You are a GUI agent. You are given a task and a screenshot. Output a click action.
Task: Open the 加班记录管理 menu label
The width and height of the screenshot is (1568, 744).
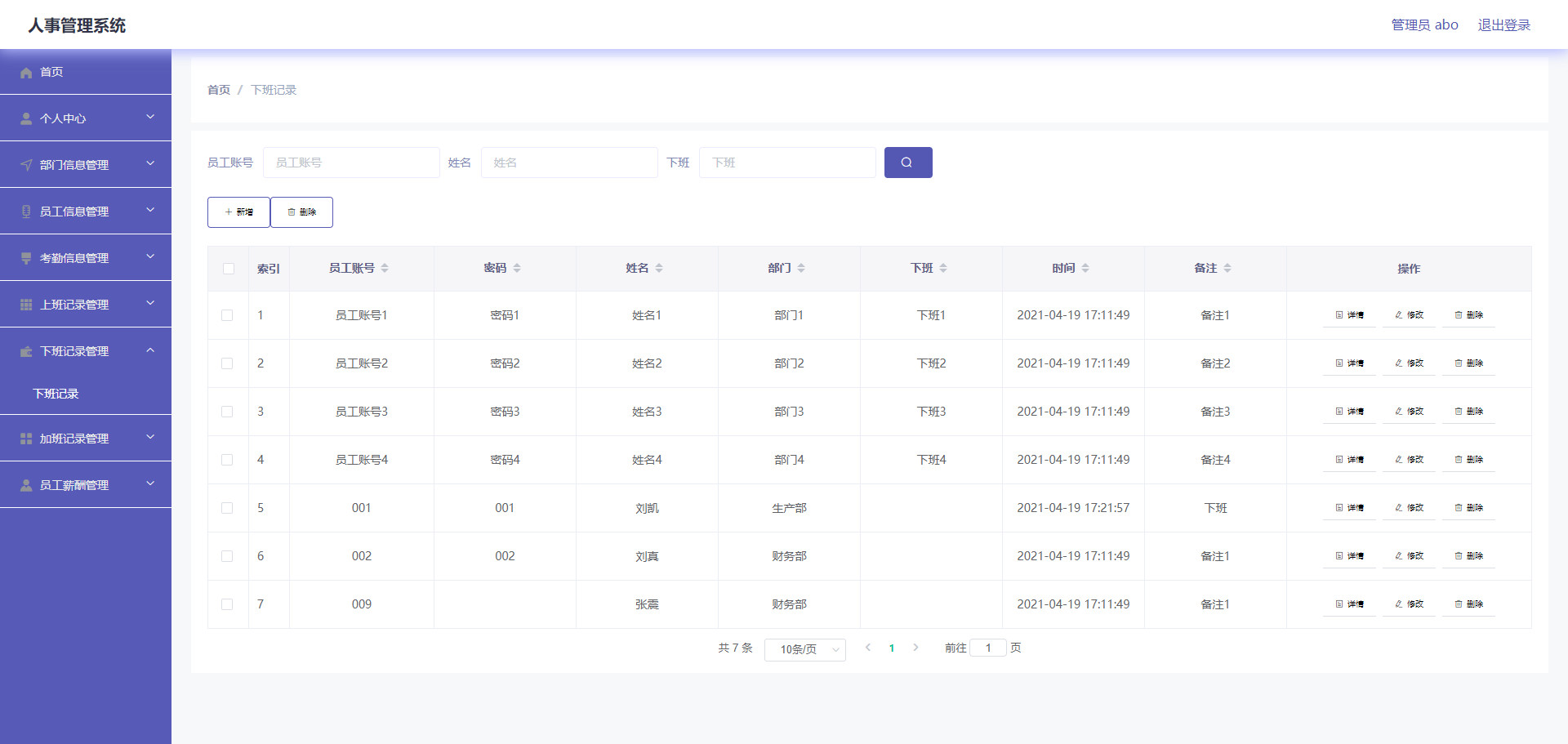(x=74, y=439)
